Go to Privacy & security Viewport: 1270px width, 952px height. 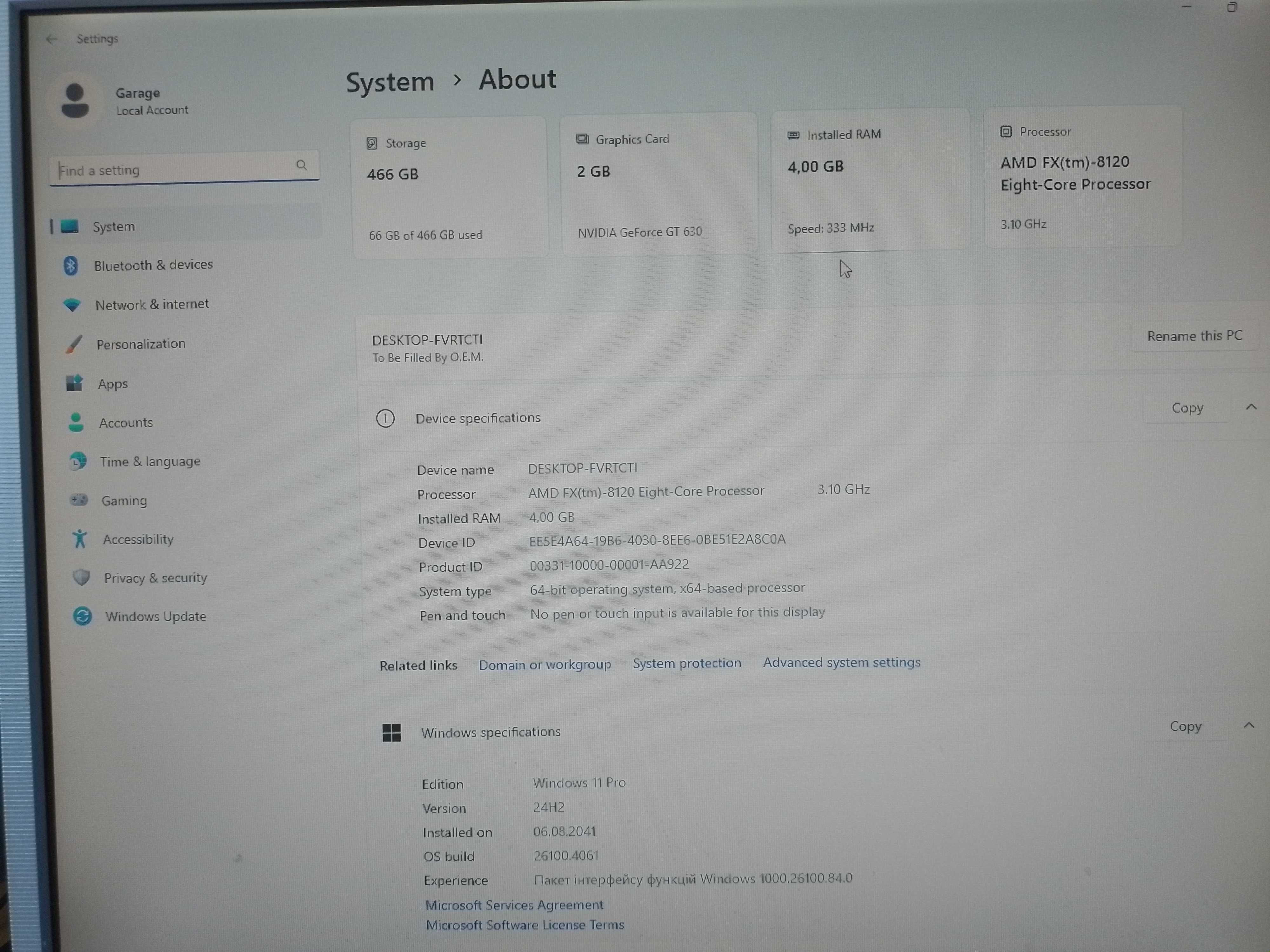tap(155, 578)
